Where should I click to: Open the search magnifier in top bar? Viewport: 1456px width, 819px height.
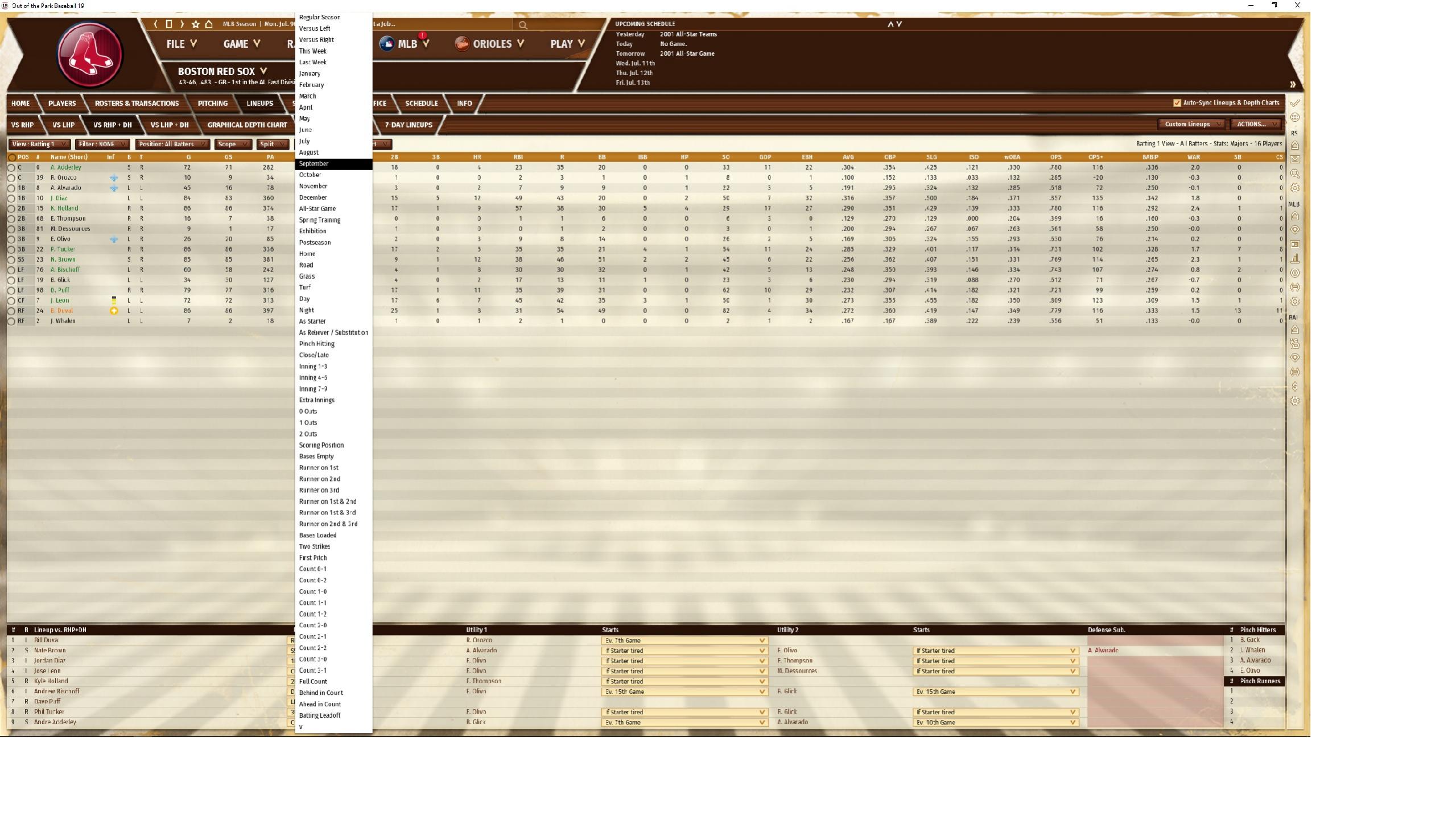coord(523,24)
